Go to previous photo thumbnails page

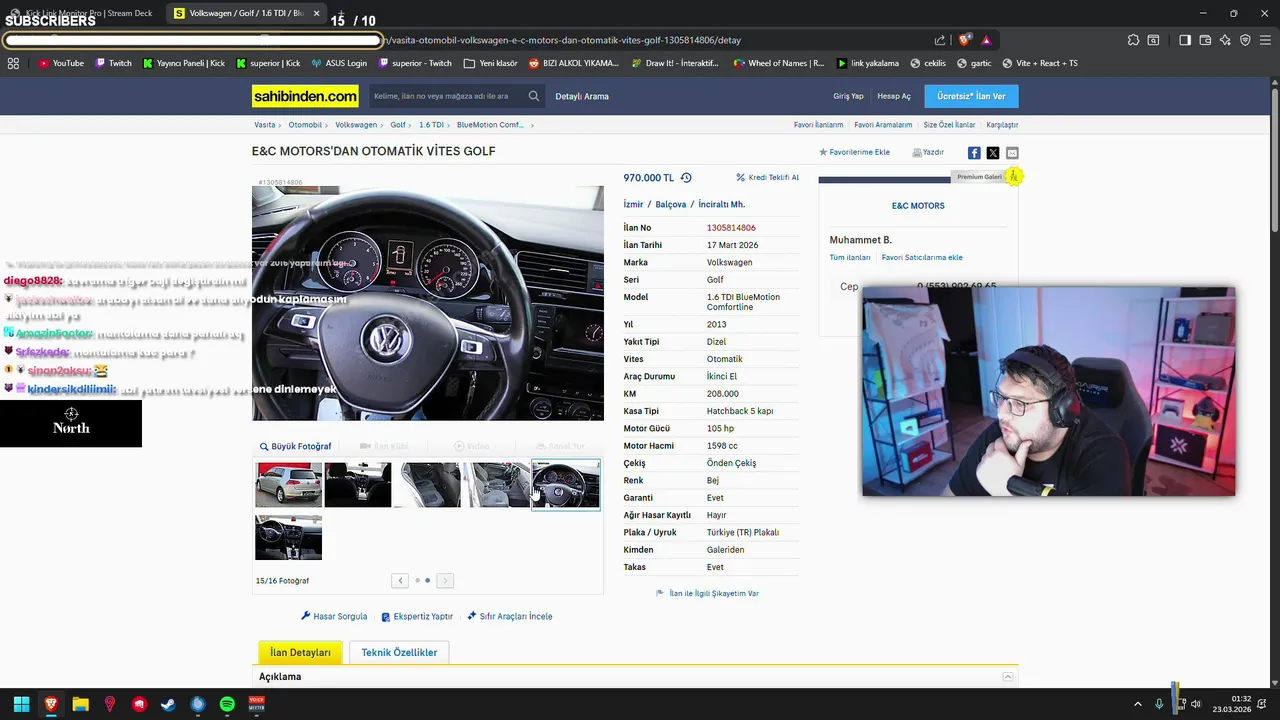click(x=400, y=580)
